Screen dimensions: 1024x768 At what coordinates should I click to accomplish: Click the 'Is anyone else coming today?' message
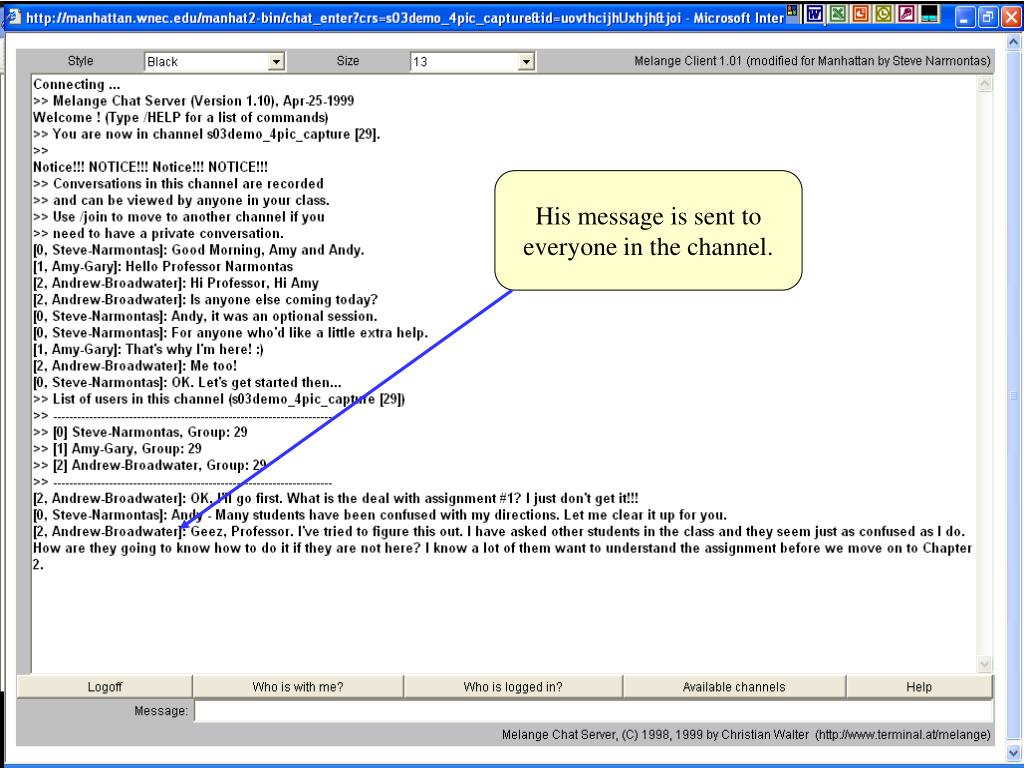coord(284,300)
